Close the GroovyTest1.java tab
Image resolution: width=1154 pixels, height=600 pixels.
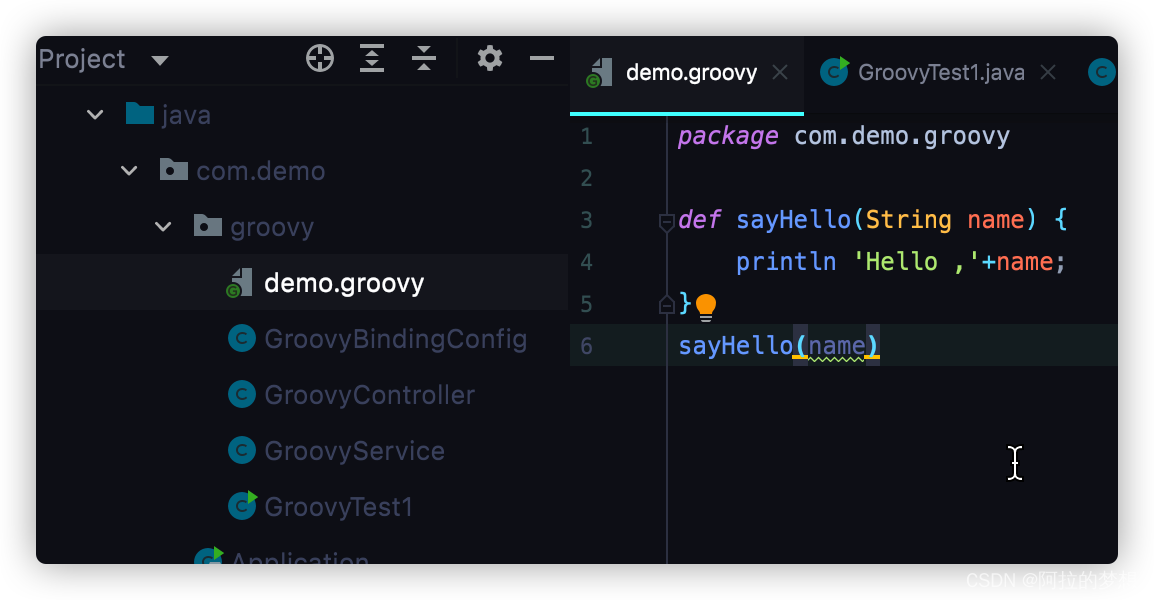pyautogui.click(x=1048, y=72)
